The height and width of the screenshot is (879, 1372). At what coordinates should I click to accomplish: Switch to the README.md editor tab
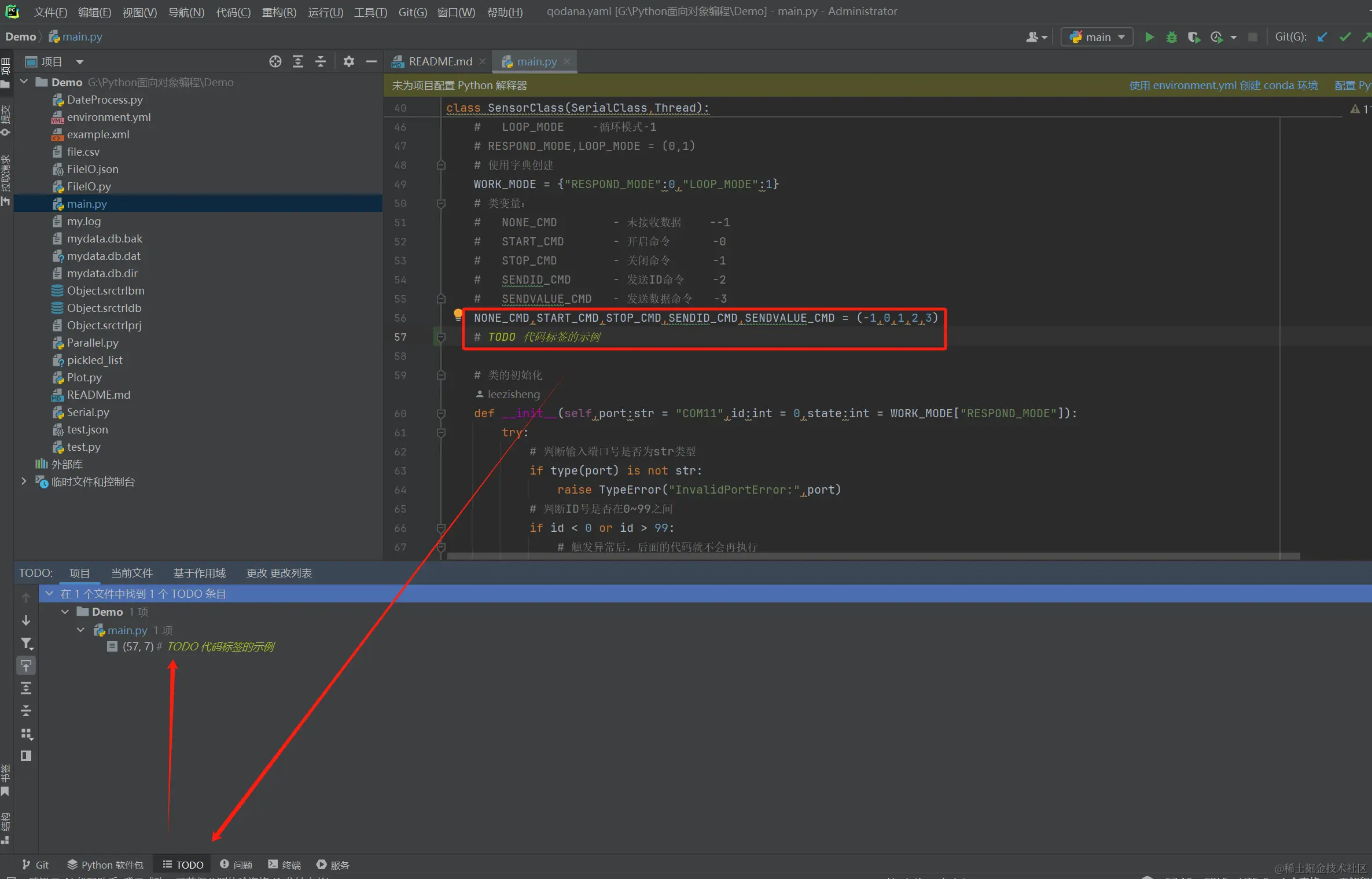(x=440, y=61)
